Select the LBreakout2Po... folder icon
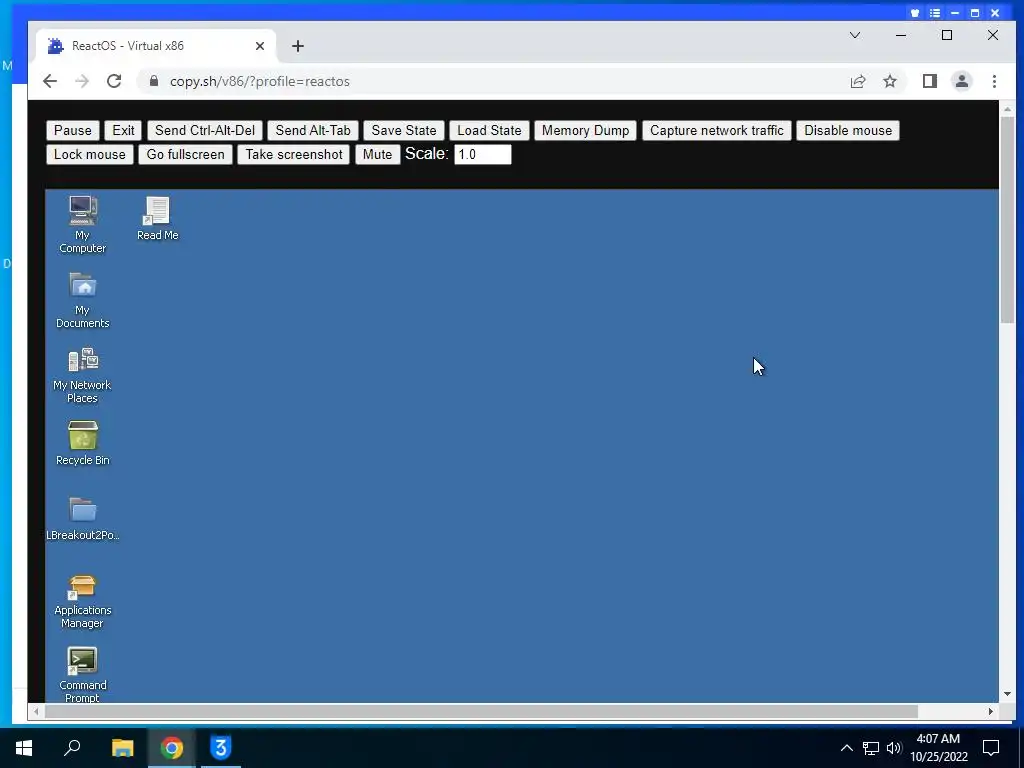Image resolution: width=1024 pixels, height=768 pixels. [82, 519]
